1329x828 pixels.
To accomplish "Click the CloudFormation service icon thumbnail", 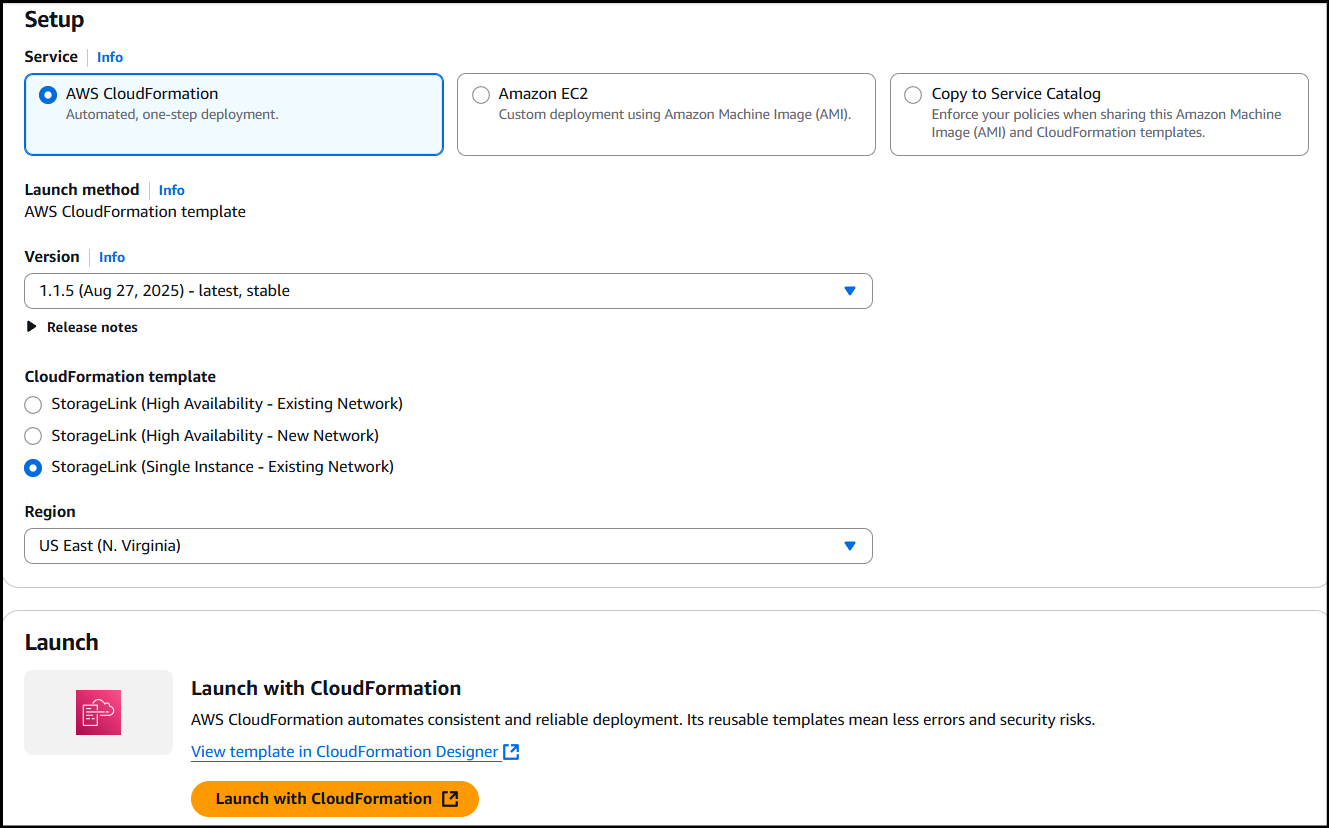I will coord(98,712).
